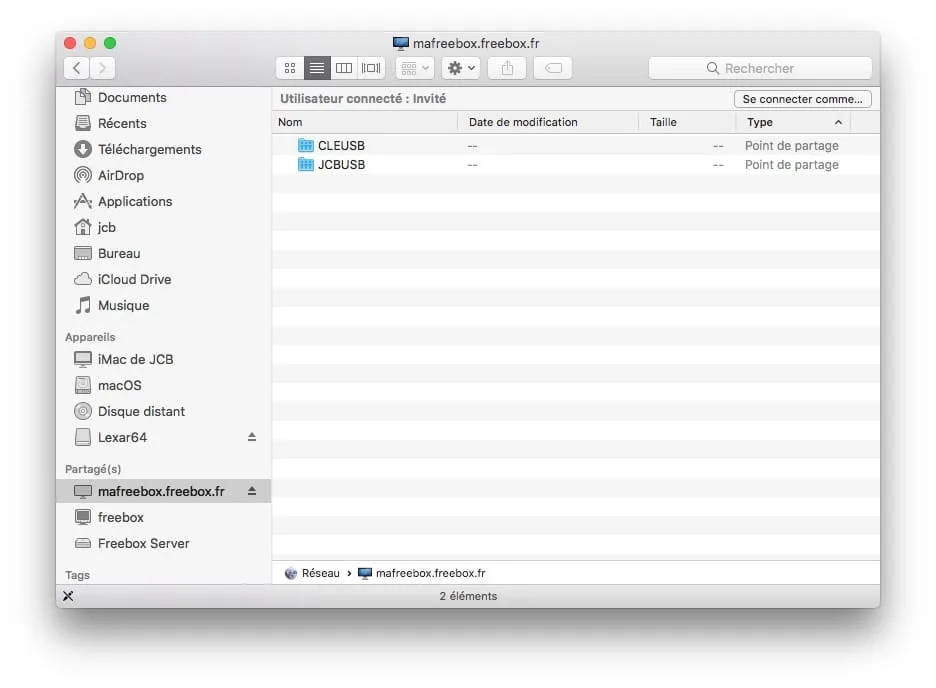
Task: Click the window title computer icon
Action: (401, 43)
